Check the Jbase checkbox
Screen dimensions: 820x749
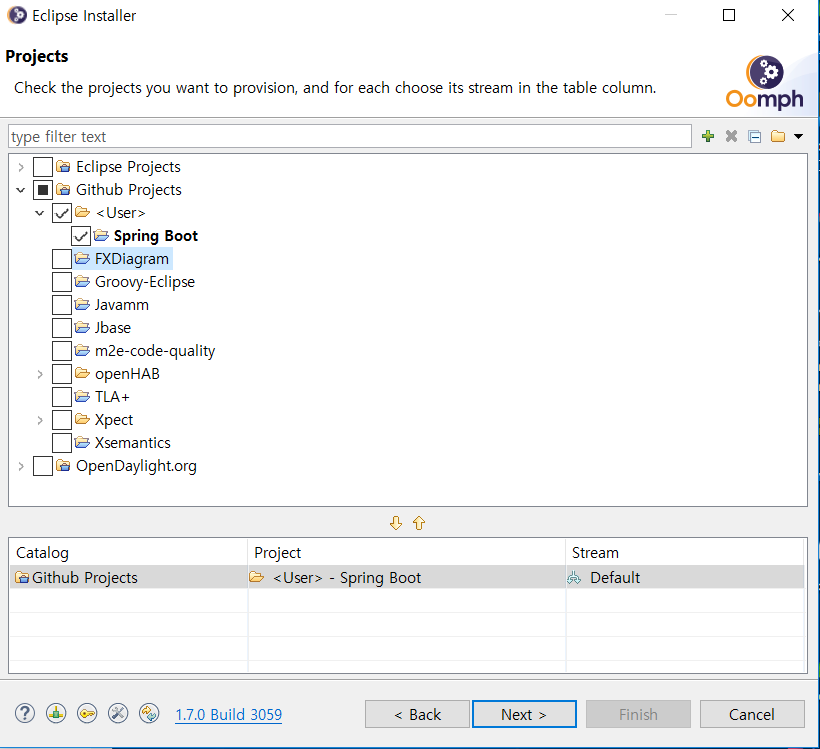coord(62,328)
